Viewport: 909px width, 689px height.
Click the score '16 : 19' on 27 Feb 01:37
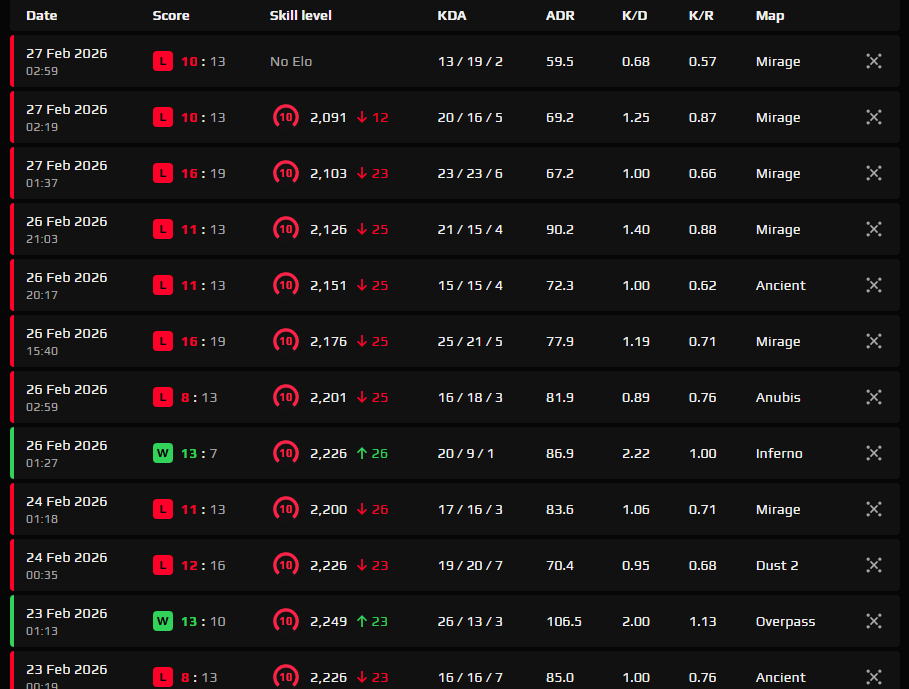tap(203, 173)
